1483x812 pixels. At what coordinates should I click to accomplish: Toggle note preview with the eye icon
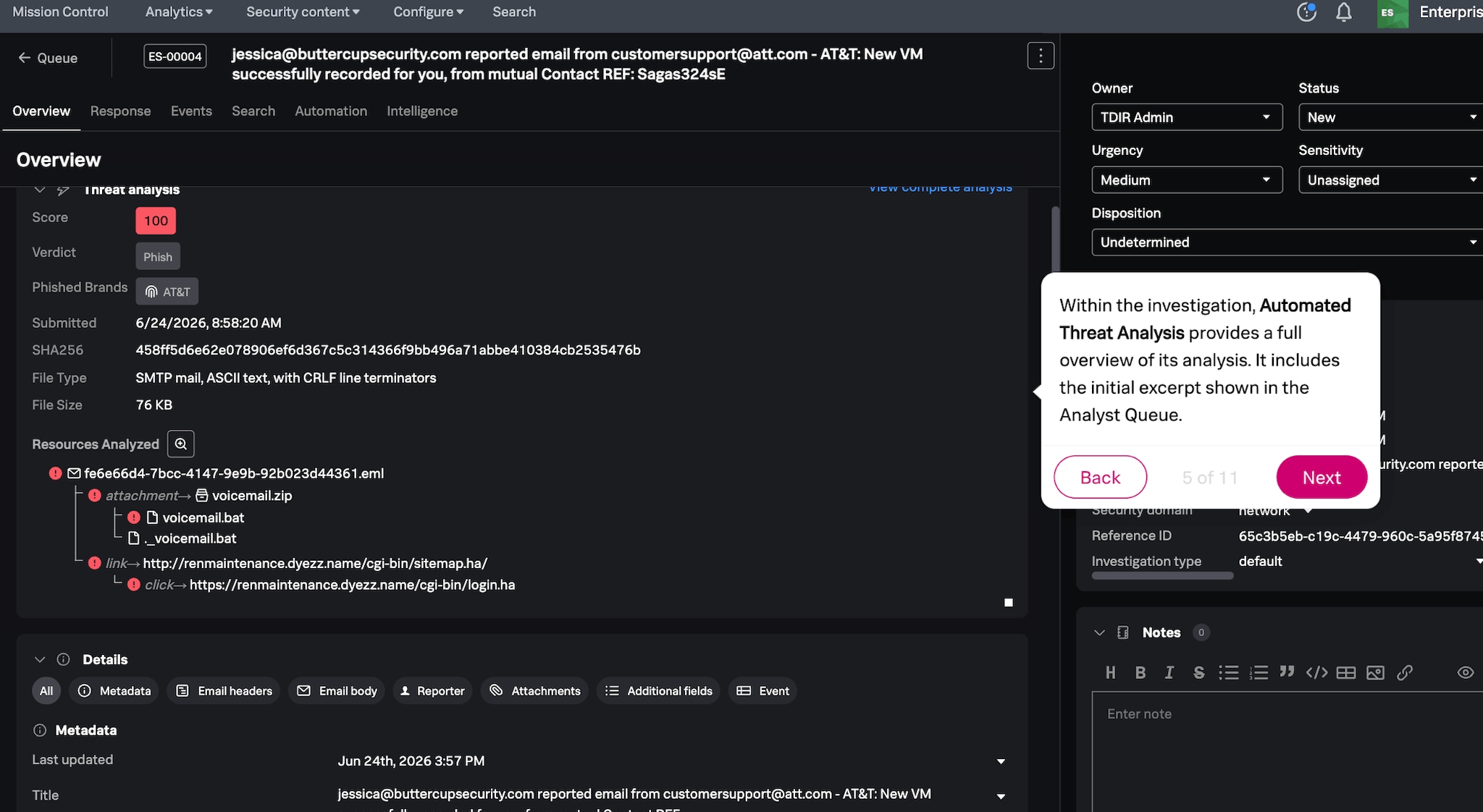1466,672
